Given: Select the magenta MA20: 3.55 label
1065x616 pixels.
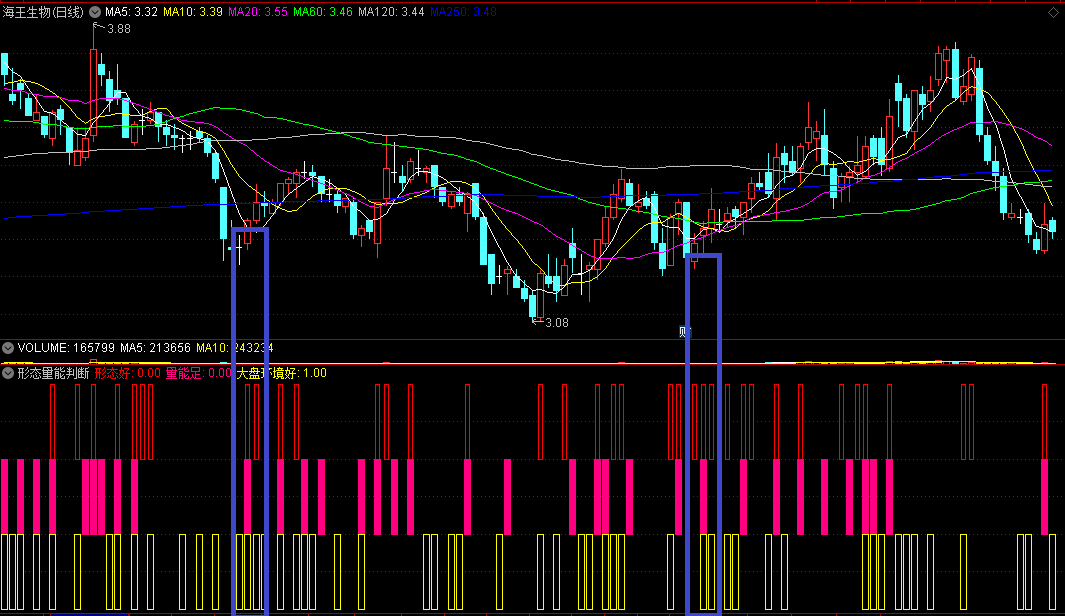Looking at the screenshot, I should 258,12.
